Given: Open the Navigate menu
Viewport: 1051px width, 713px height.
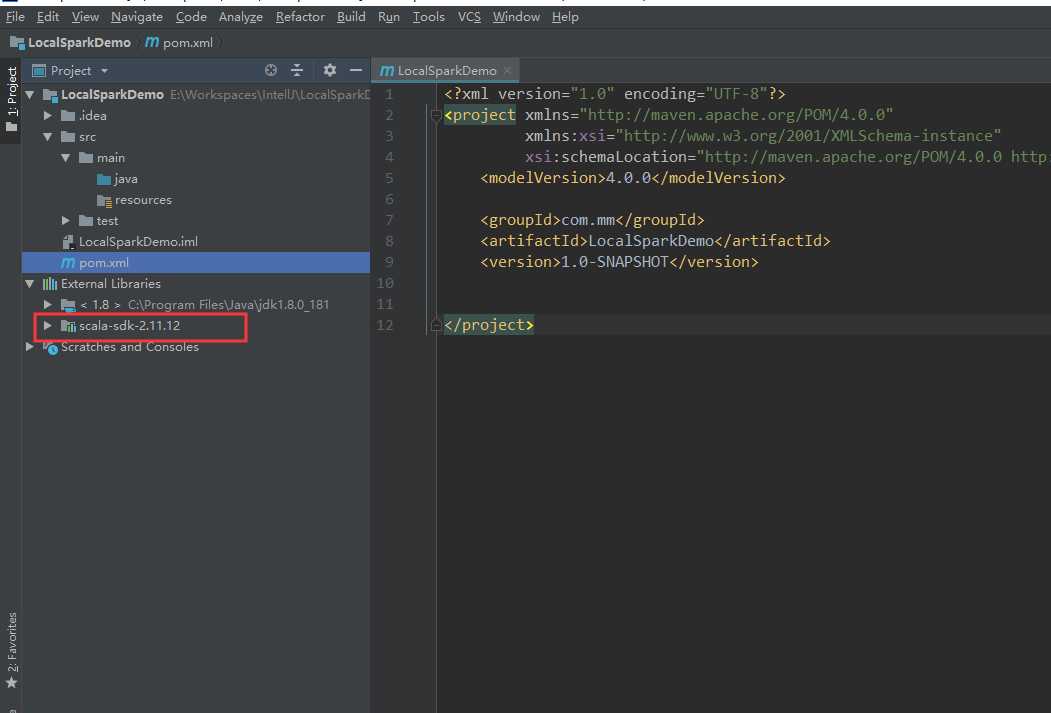Looking at the screenshot, I should [137, 17].
